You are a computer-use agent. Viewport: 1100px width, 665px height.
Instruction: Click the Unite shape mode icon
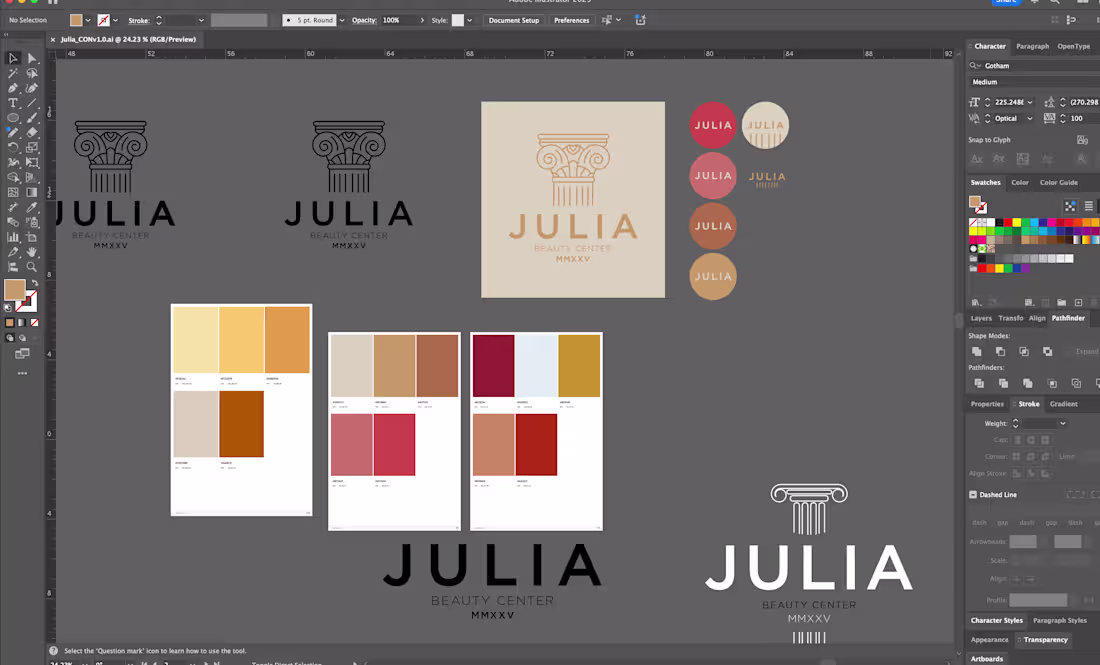977,352
